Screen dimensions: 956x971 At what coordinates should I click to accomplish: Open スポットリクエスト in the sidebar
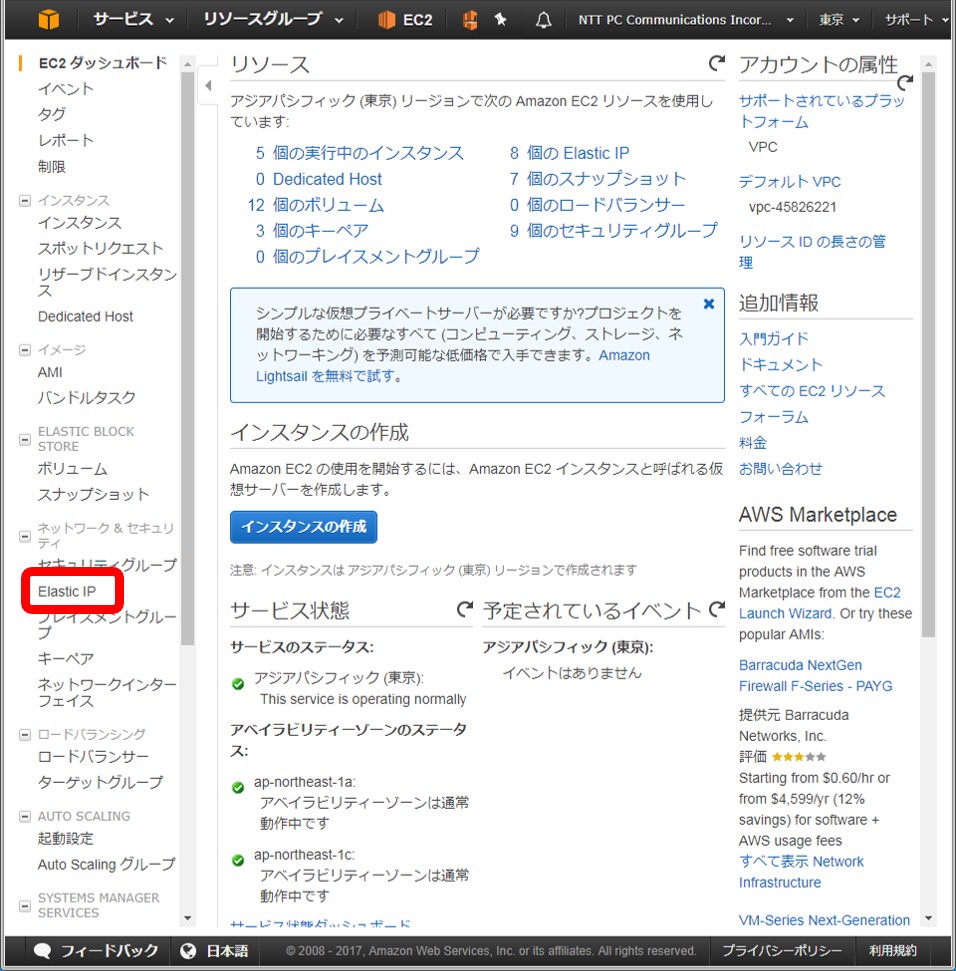[100, 248]
